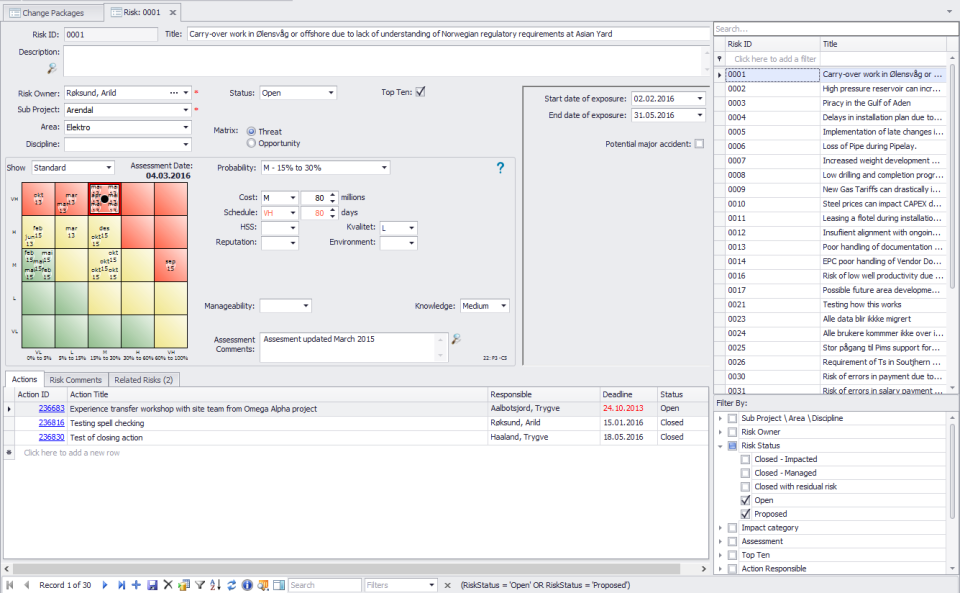
Task: Click the red risk matrix cell labeled sep 15
Action: (170, 264)
